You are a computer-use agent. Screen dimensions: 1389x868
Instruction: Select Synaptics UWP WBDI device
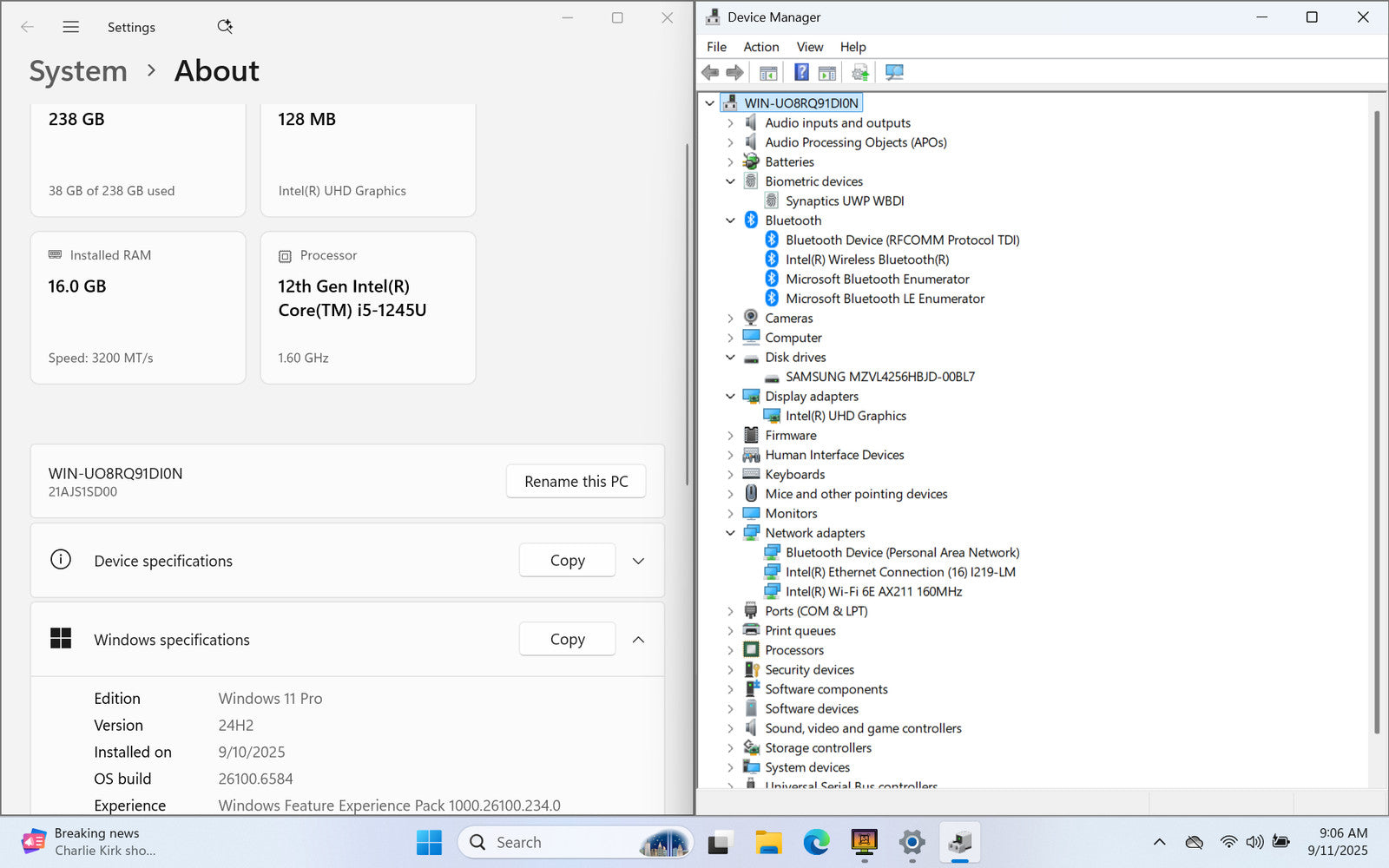click(x=845, y=201)
